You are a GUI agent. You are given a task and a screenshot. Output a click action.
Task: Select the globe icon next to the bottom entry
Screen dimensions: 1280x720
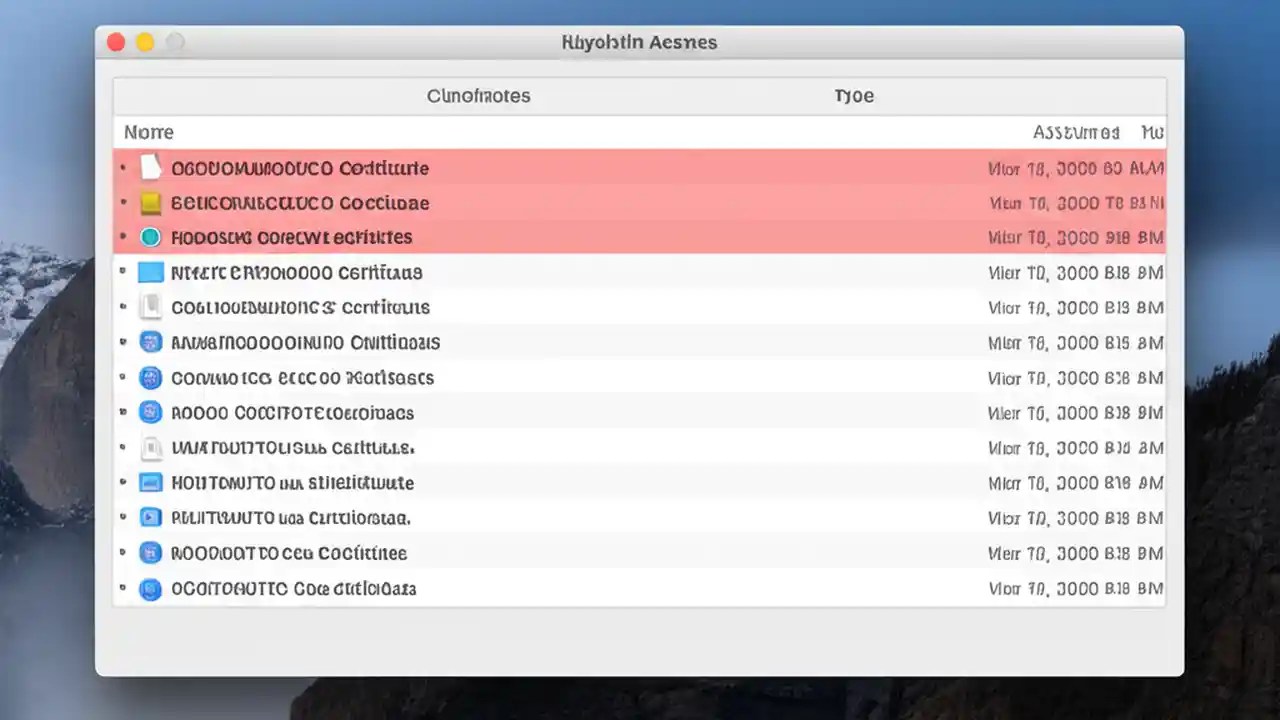pos(151,588)
